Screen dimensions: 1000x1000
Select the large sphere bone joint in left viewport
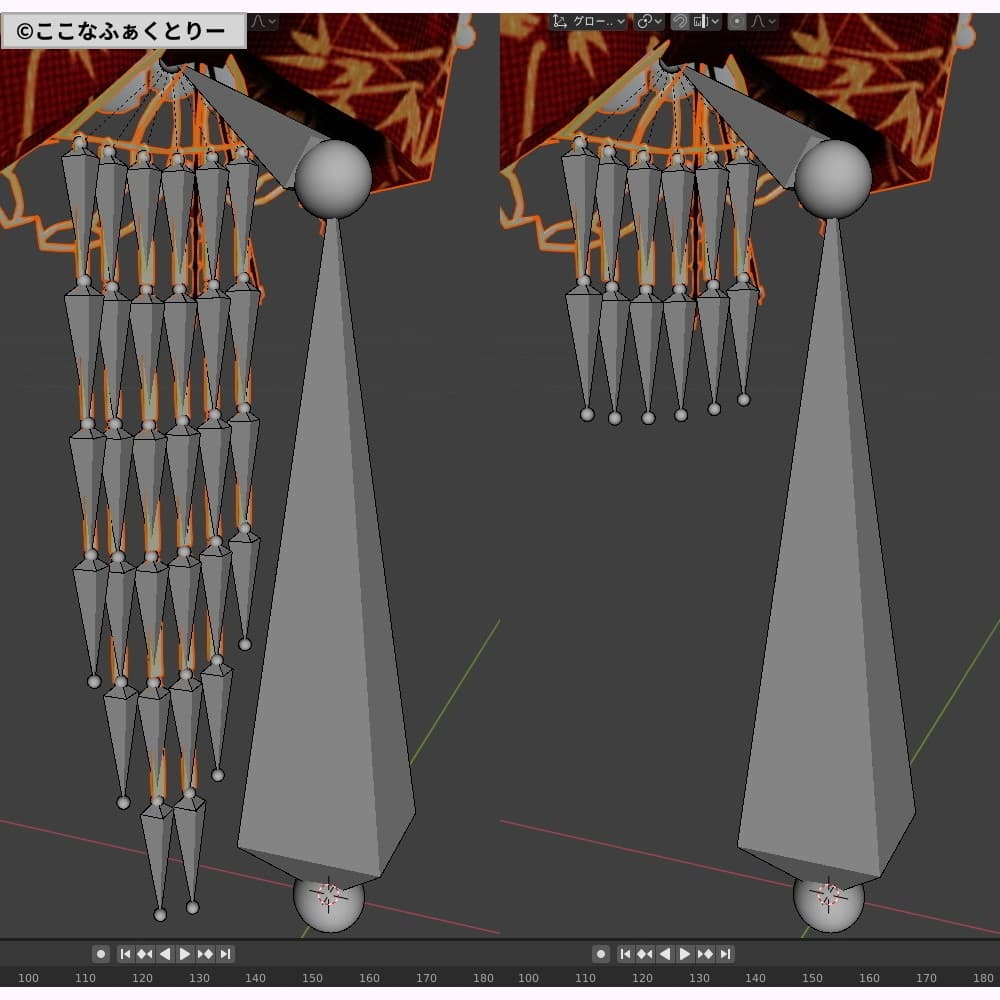click(x=333, y=180)
